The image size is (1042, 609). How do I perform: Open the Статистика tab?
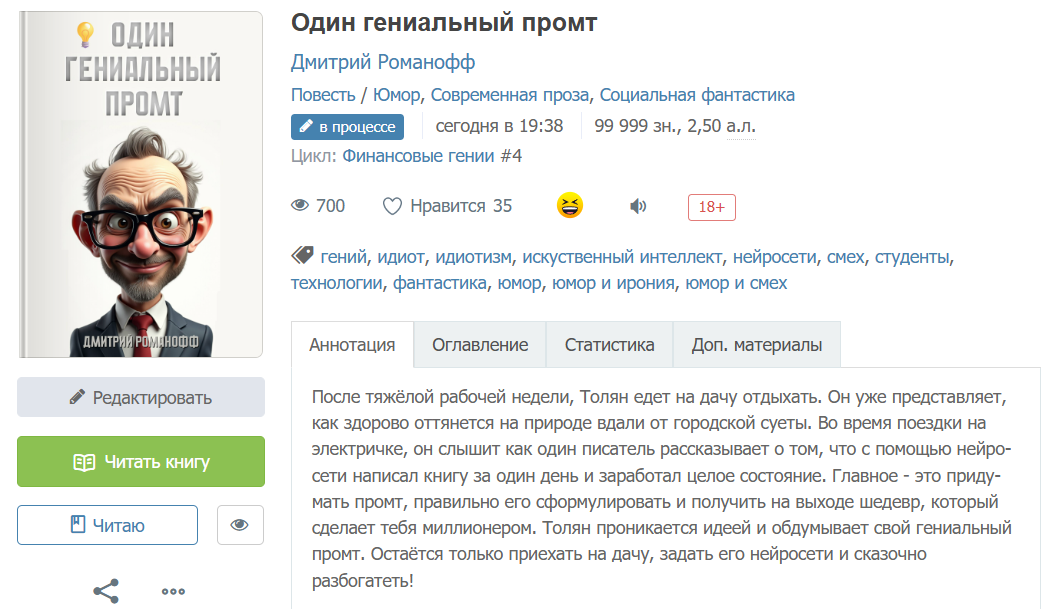coord(609,345)
